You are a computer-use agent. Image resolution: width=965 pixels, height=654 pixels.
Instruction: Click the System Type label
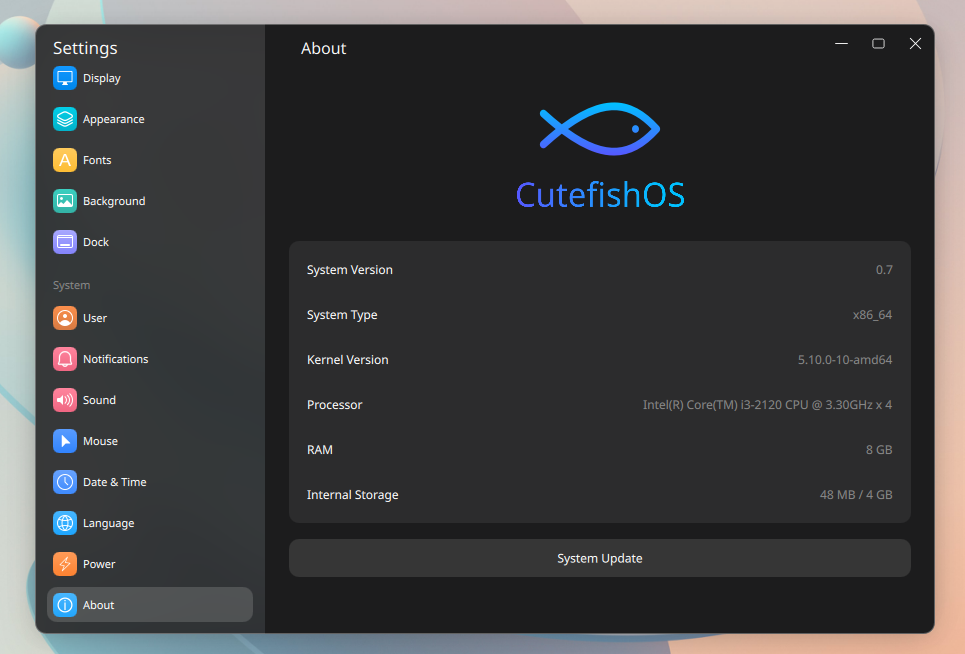pyautogui.click(x=342, y=315)
